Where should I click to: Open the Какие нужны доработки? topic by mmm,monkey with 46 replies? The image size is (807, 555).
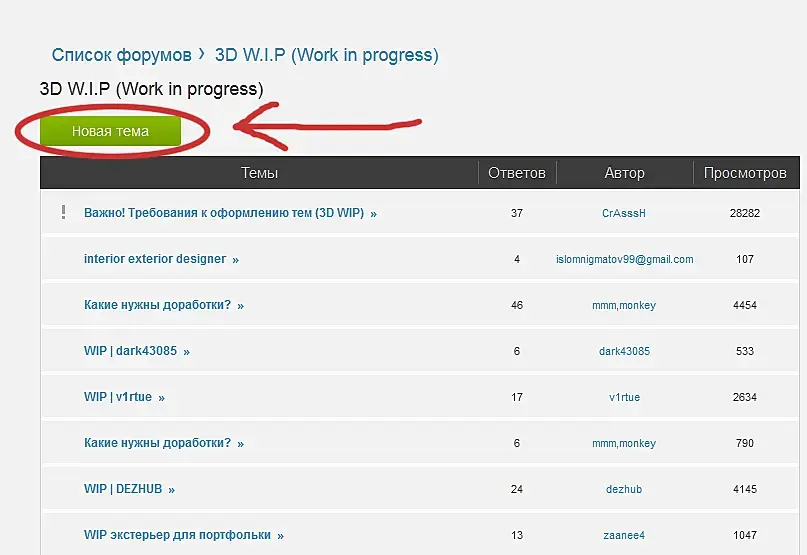[x=157, y=305]
